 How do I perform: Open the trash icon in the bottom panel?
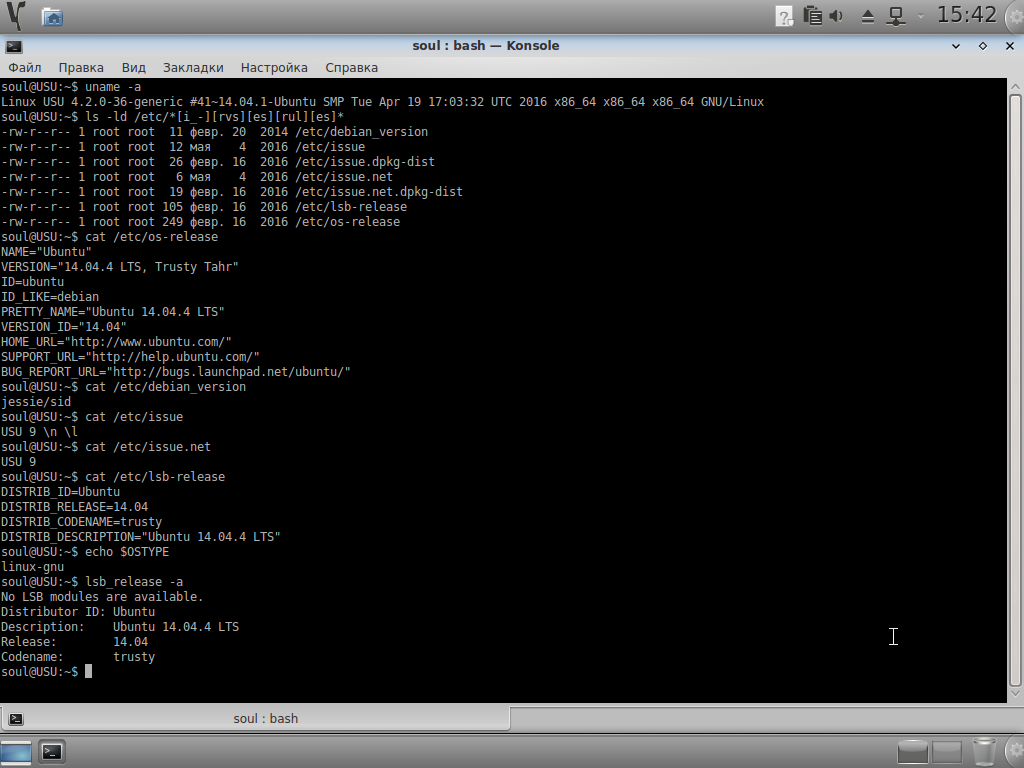pos(984,751)
